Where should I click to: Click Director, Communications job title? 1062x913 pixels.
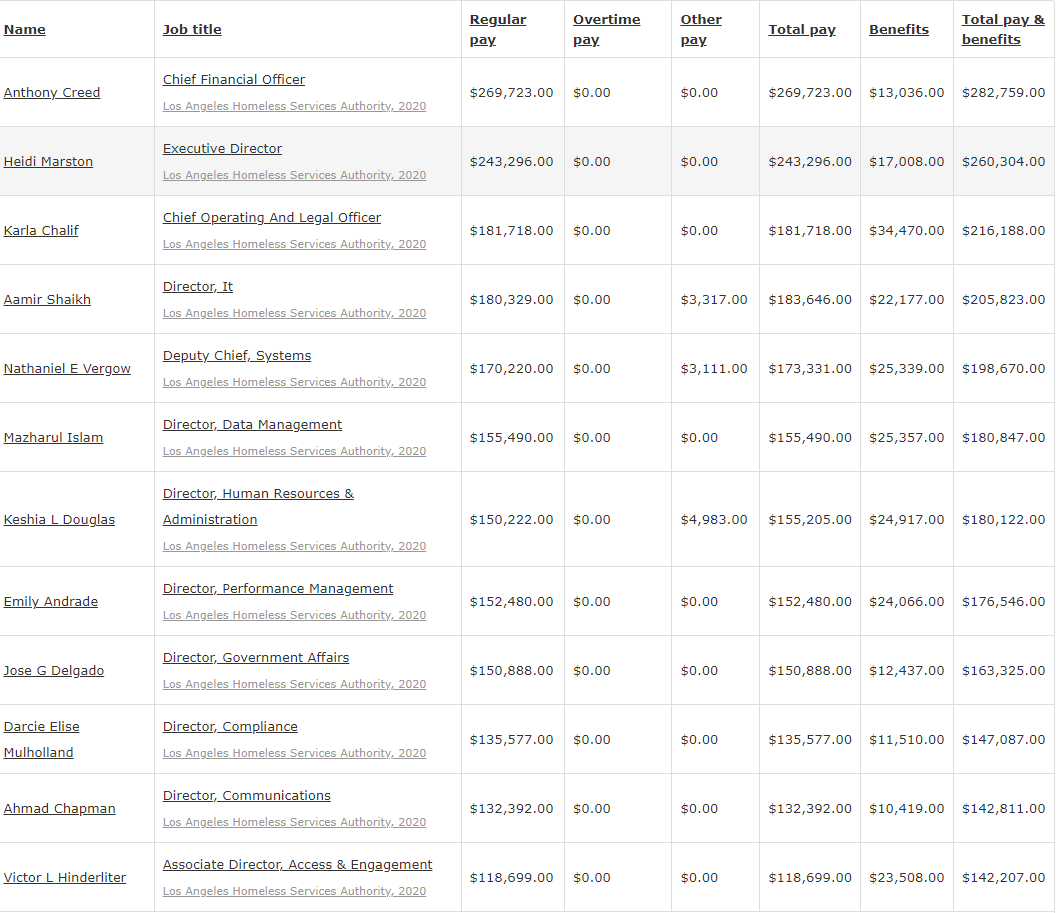click(247, 796)
